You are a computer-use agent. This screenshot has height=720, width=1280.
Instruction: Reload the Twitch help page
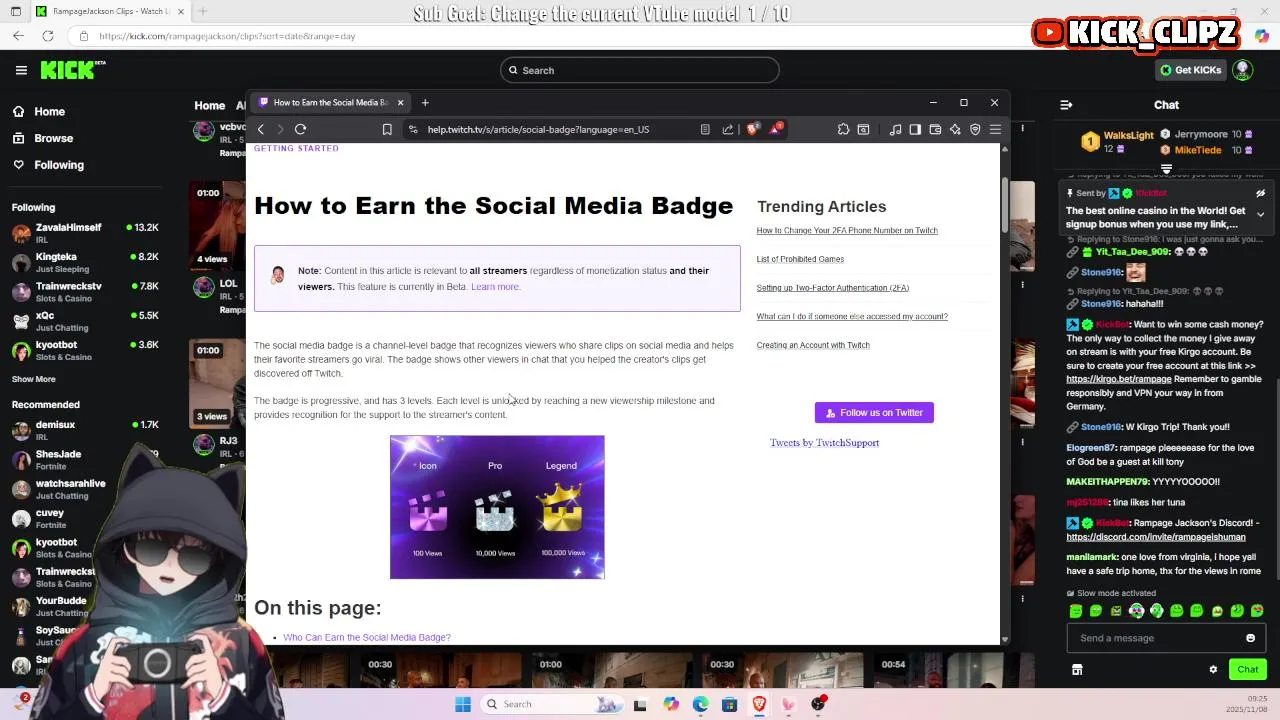tap(300, 129)
